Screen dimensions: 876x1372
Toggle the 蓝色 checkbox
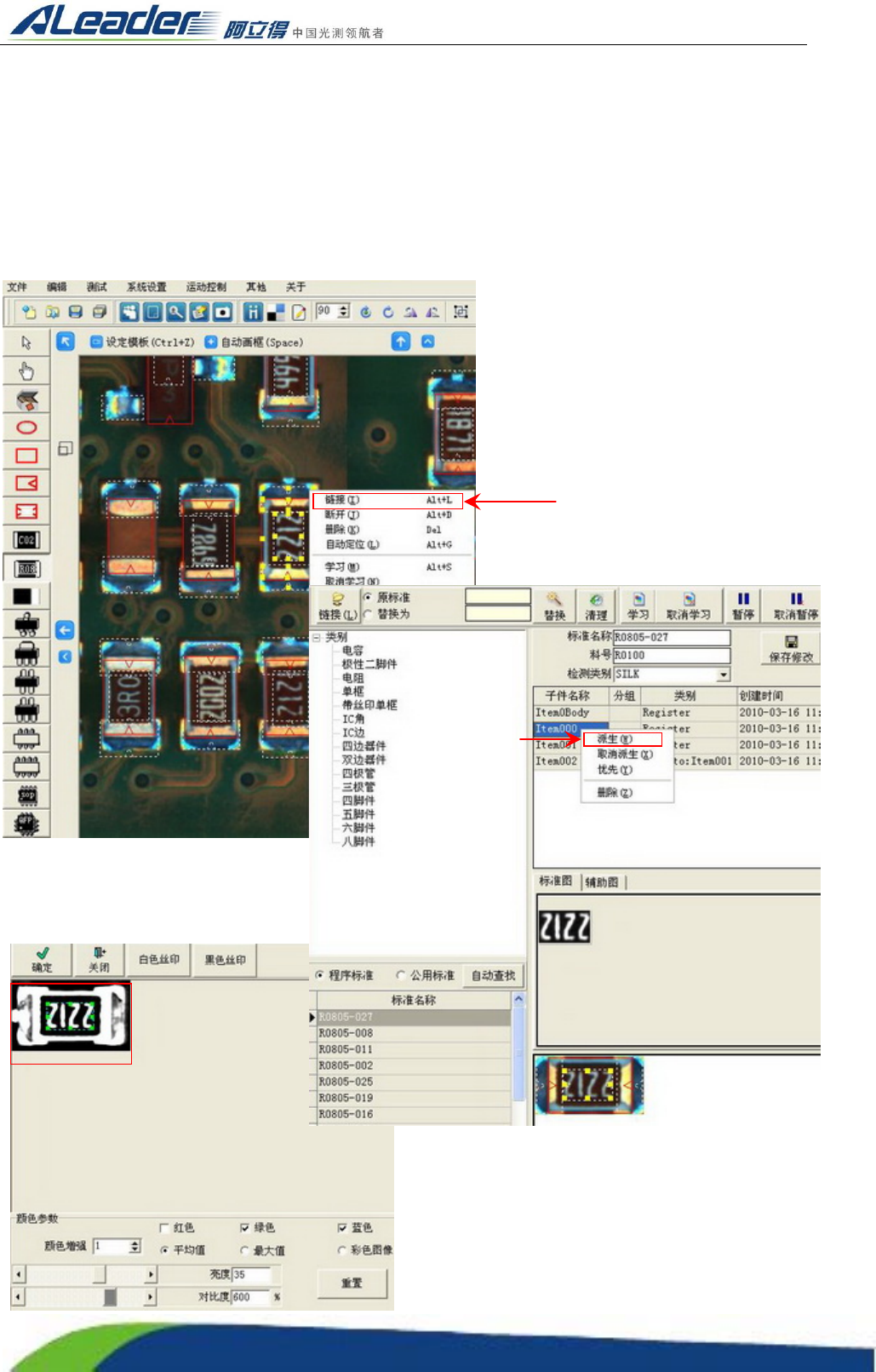click(342, 1228)
